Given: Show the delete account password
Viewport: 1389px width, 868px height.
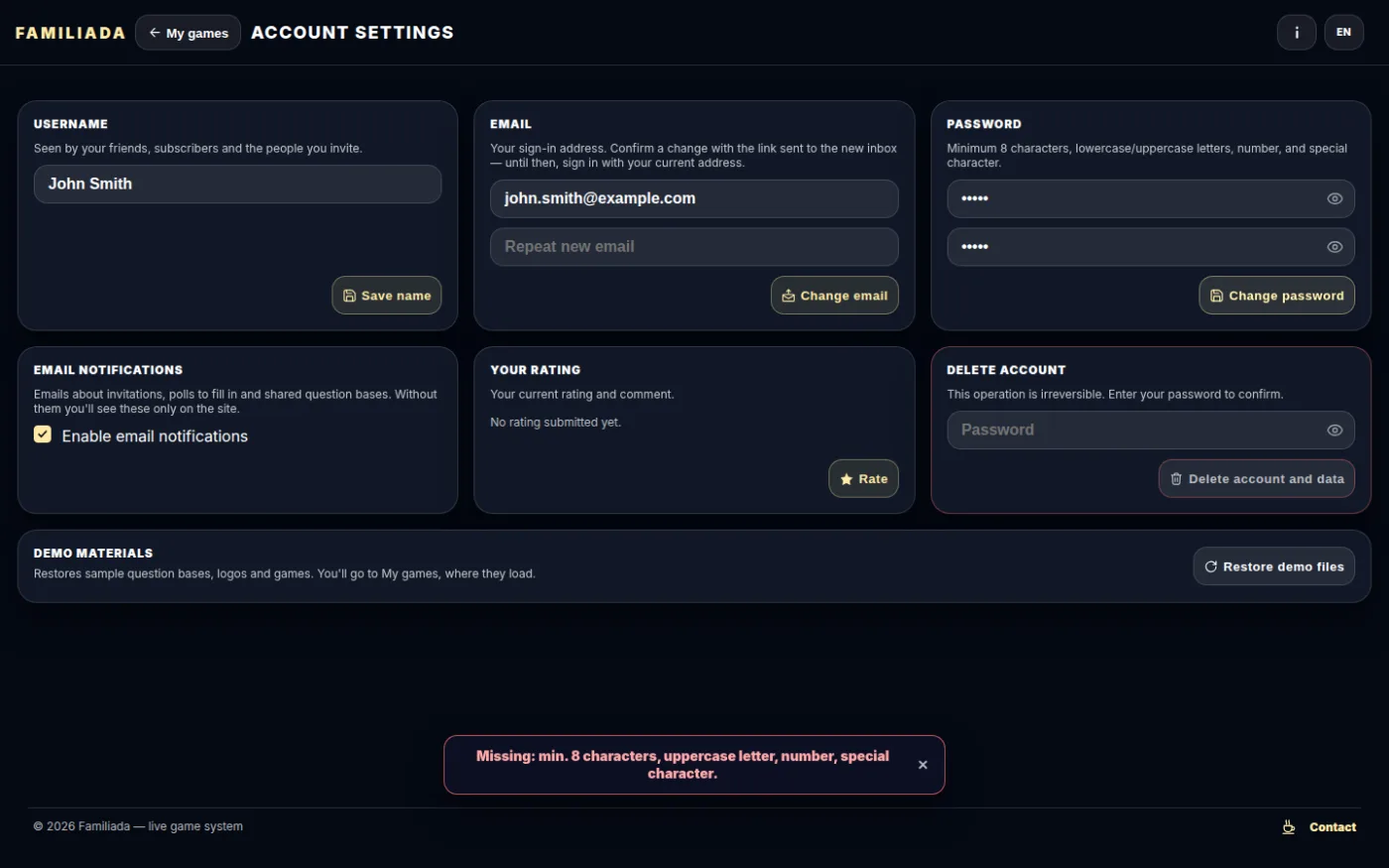Looking at the screenshot, I should coord(1334,430).
